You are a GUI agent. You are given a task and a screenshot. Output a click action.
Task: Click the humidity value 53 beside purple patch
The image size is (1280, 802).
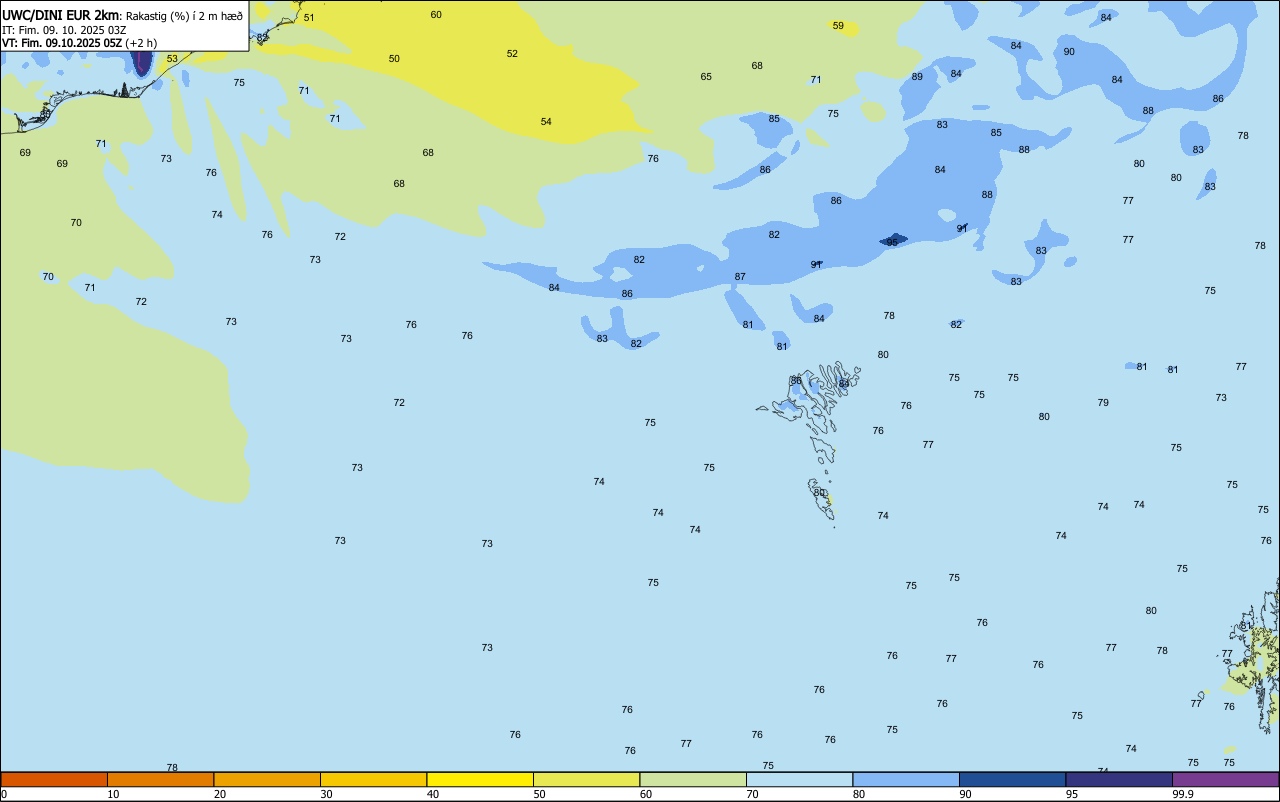(172, 59)
